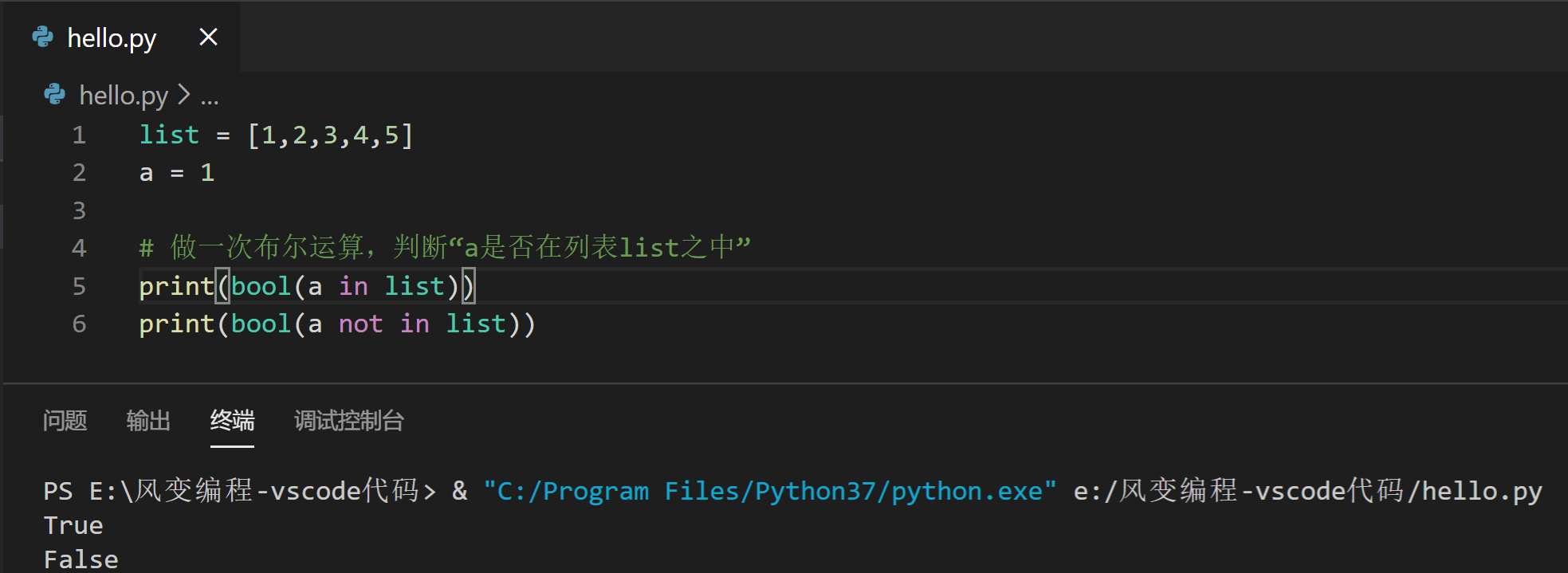Click the False output in terminal
This screenshot has height=573, width=1568.
coord(81,559)
